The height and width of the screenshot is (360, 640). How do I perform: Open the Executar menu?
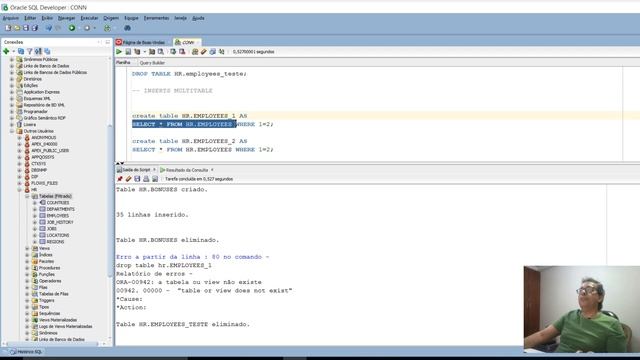[x=89, y=18]
